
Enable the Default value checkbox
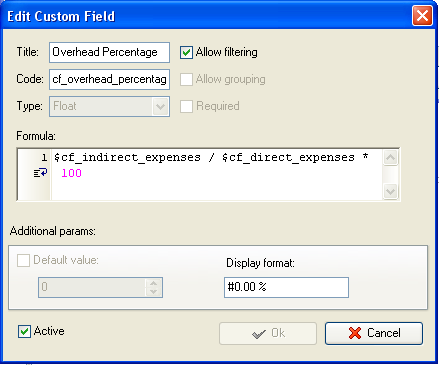(x=23, y=260)
